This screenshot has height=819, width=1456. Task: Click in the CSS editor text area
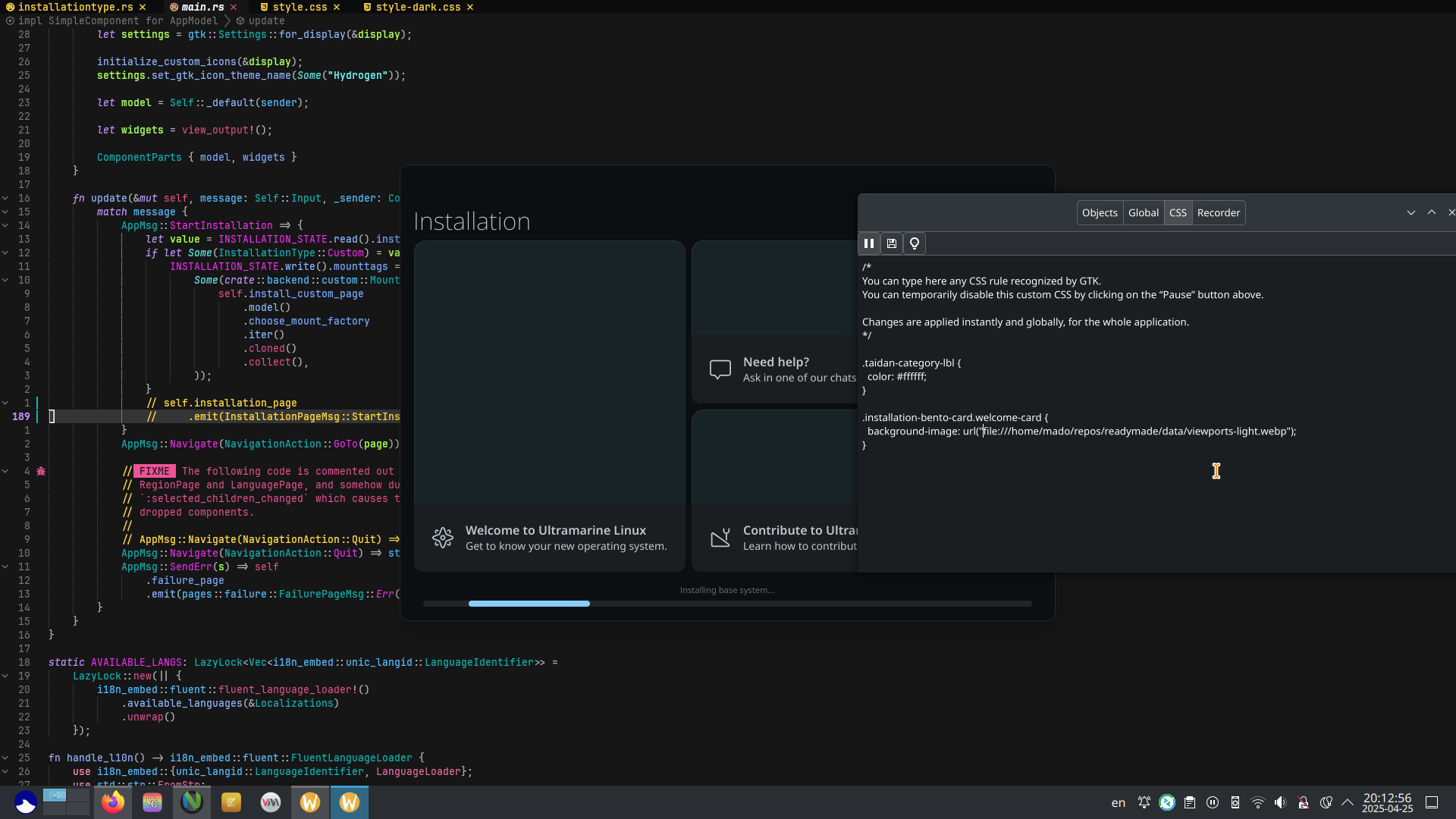click(1137, 500)
